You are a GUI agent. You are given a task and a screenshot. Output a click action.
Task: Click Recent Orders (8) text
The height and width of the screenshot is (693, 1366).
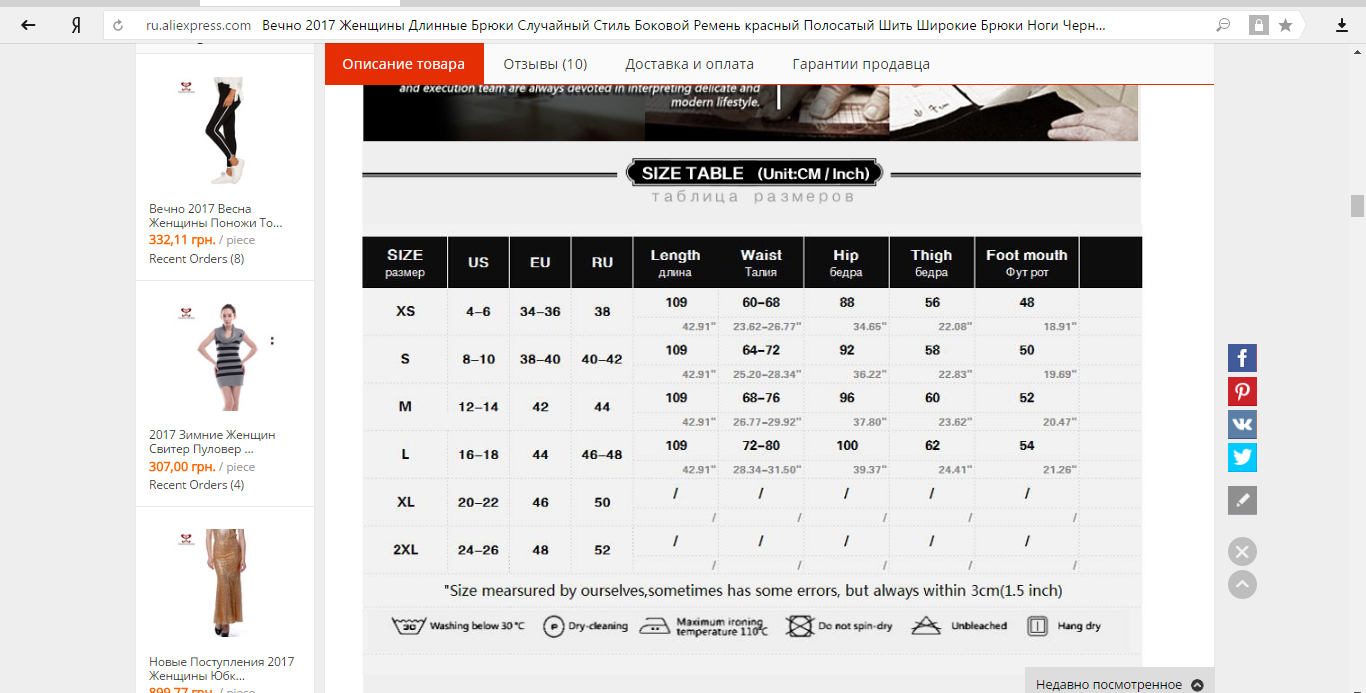197,259
